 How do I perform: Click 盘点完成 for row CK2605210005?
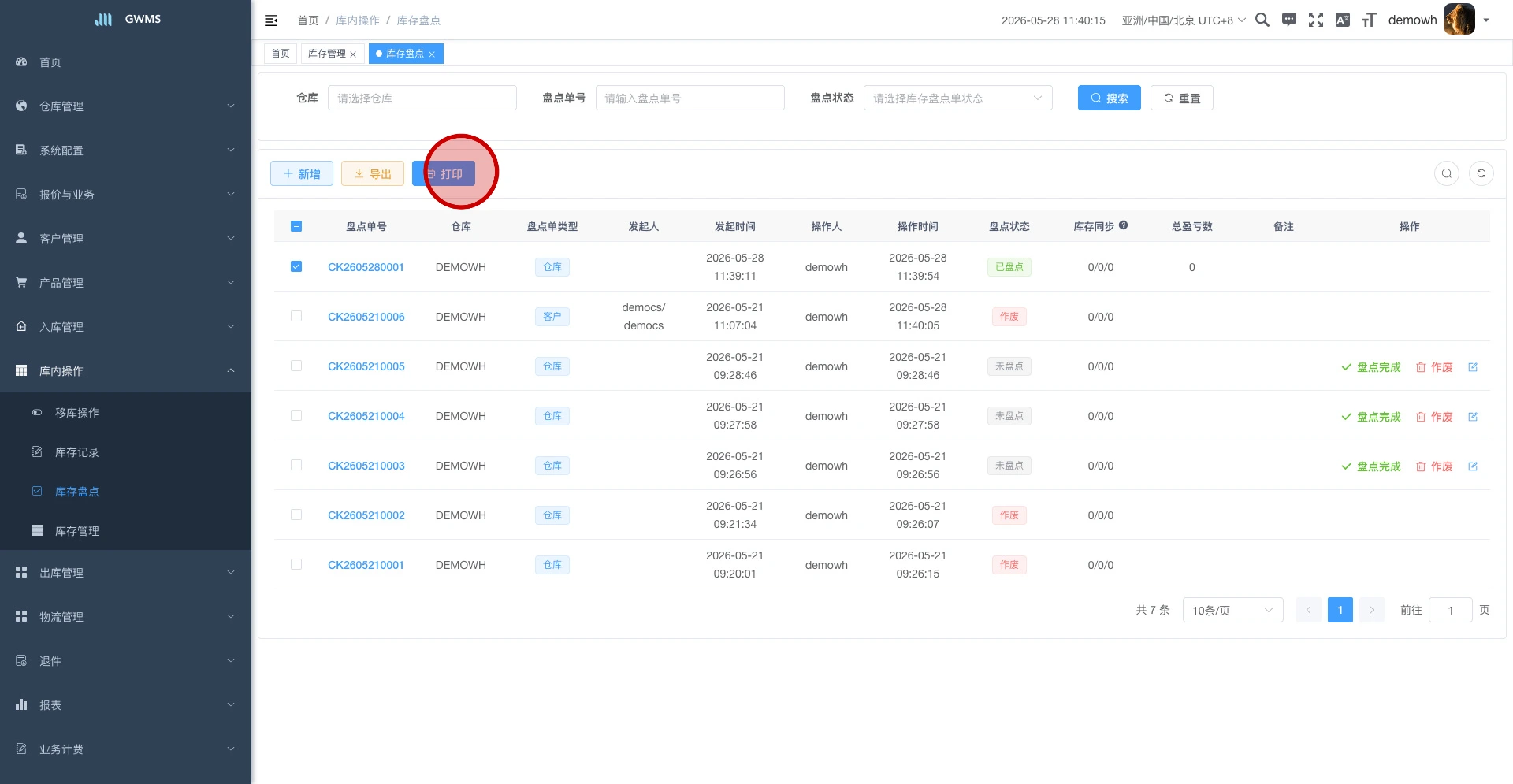pyautogui.click(x=1371, y=367)
